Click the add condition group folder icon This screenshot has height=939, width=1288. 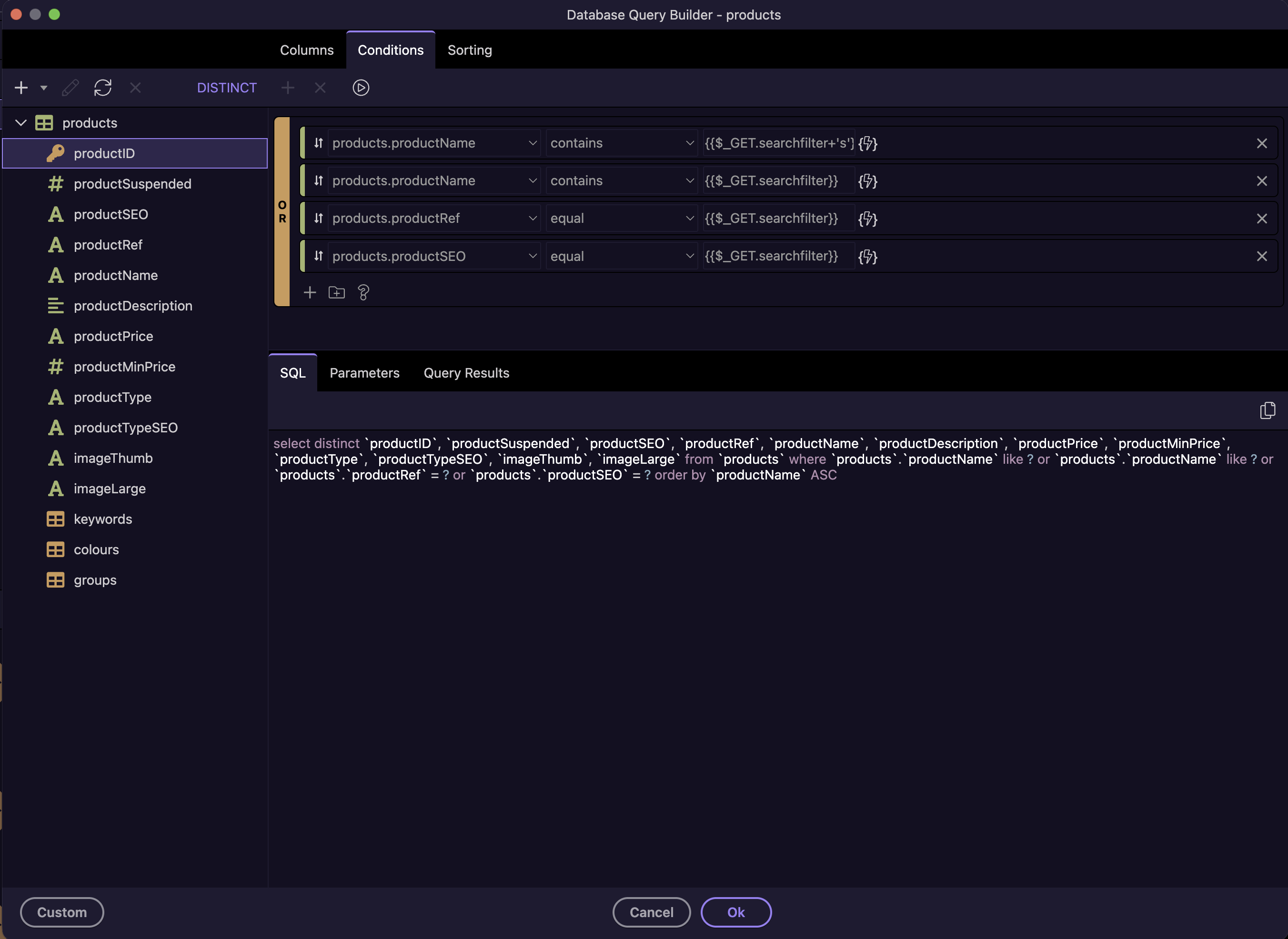337,292
